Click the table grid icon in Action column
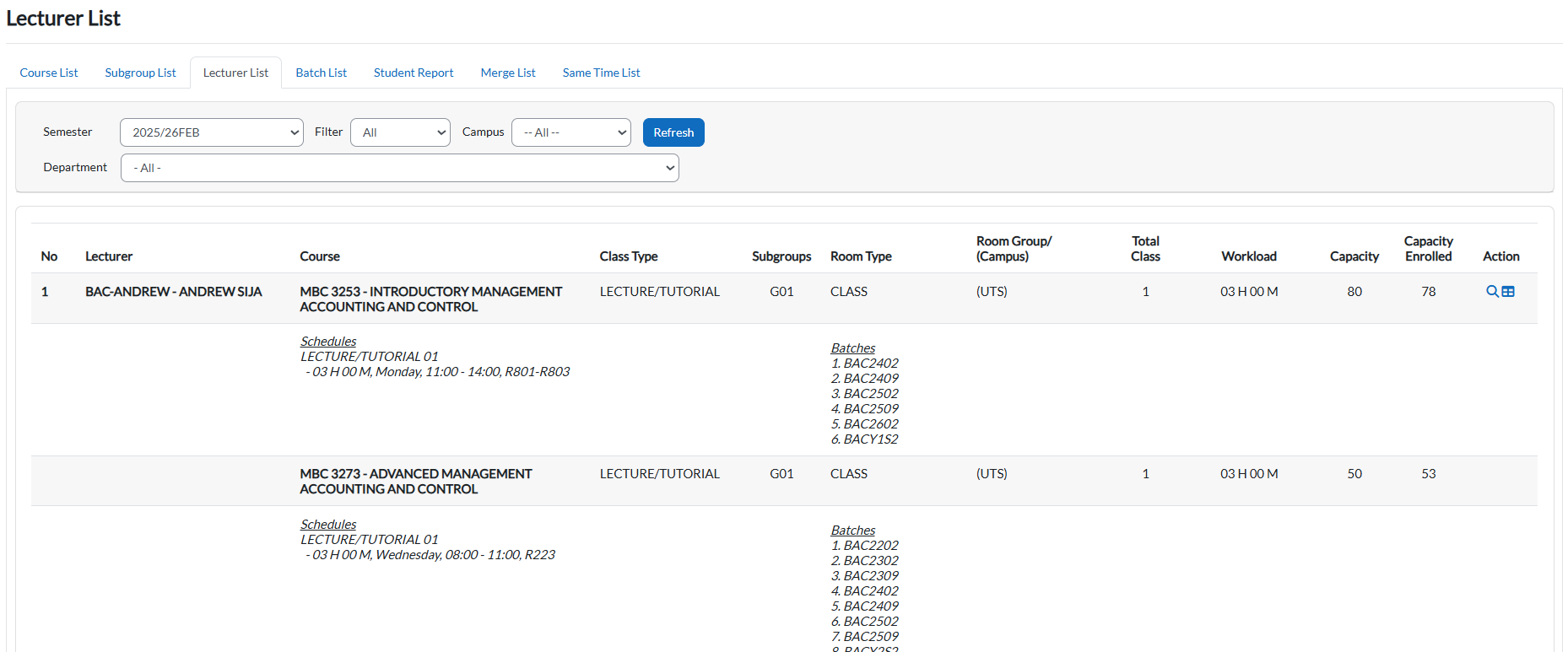The image size is (1568, 652). 1508,292
